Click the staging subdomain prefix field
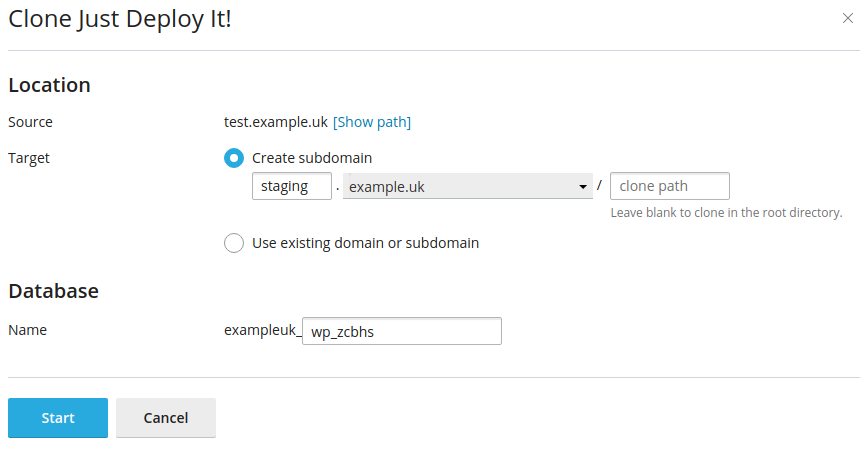This screenshot has height=450, width=868. pyautogui.click(x=292, y=186)
